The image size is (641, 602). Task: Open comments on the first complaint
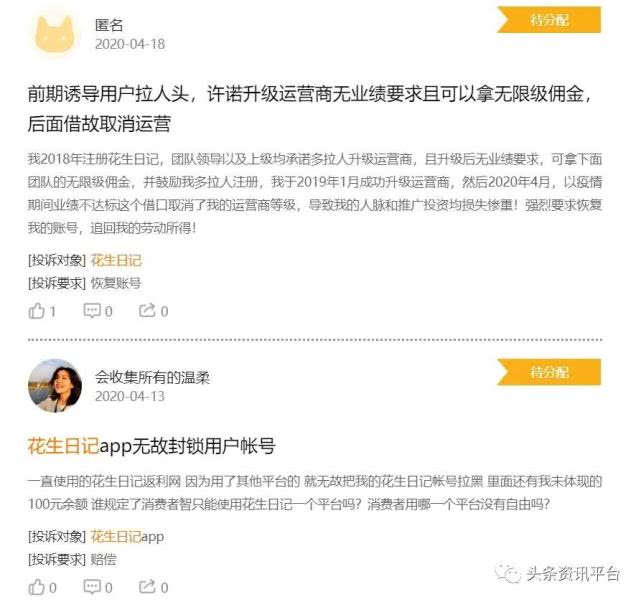[92, 311]
